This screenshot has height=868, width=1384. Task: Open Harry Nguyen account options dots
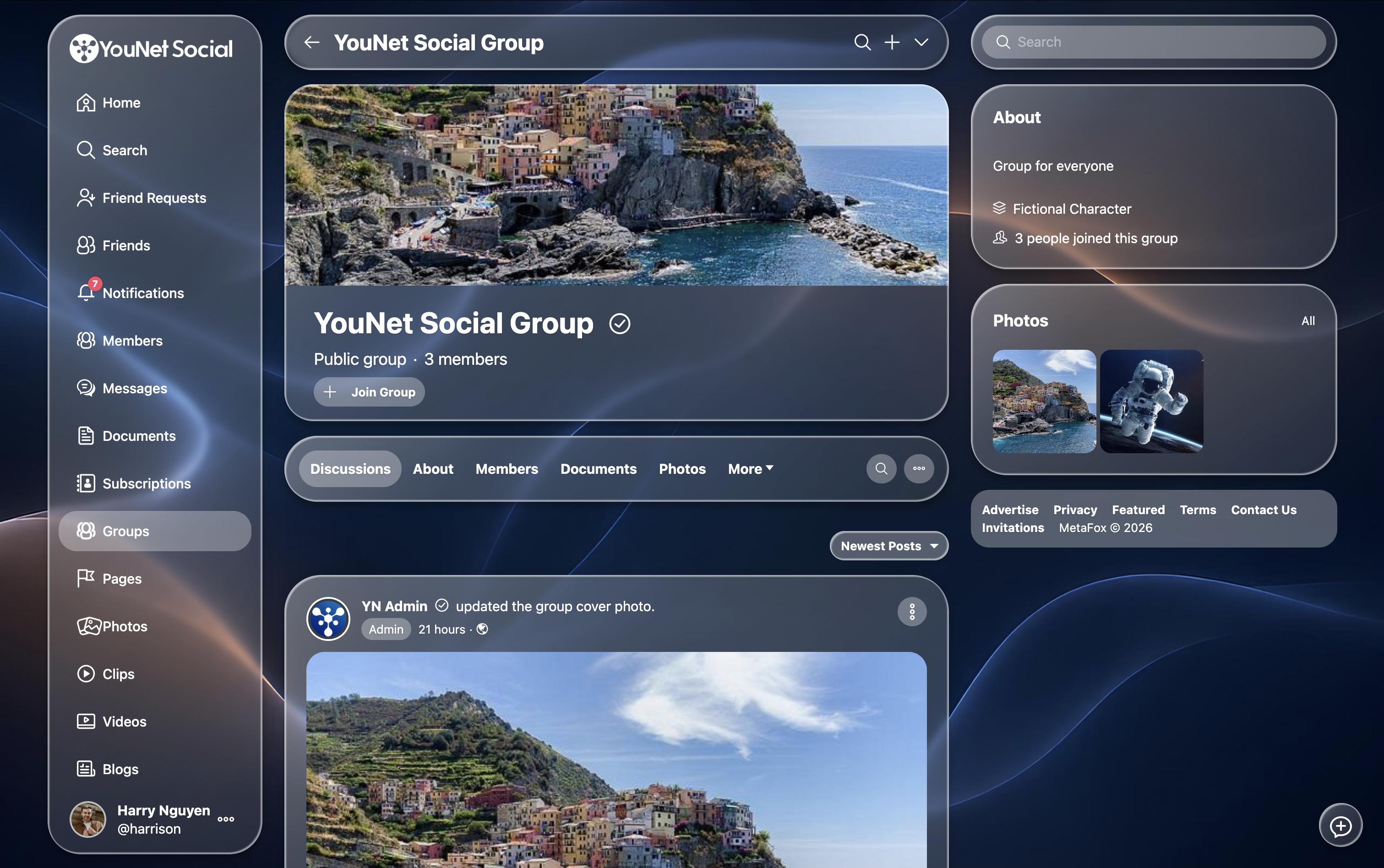coord(226,819)
